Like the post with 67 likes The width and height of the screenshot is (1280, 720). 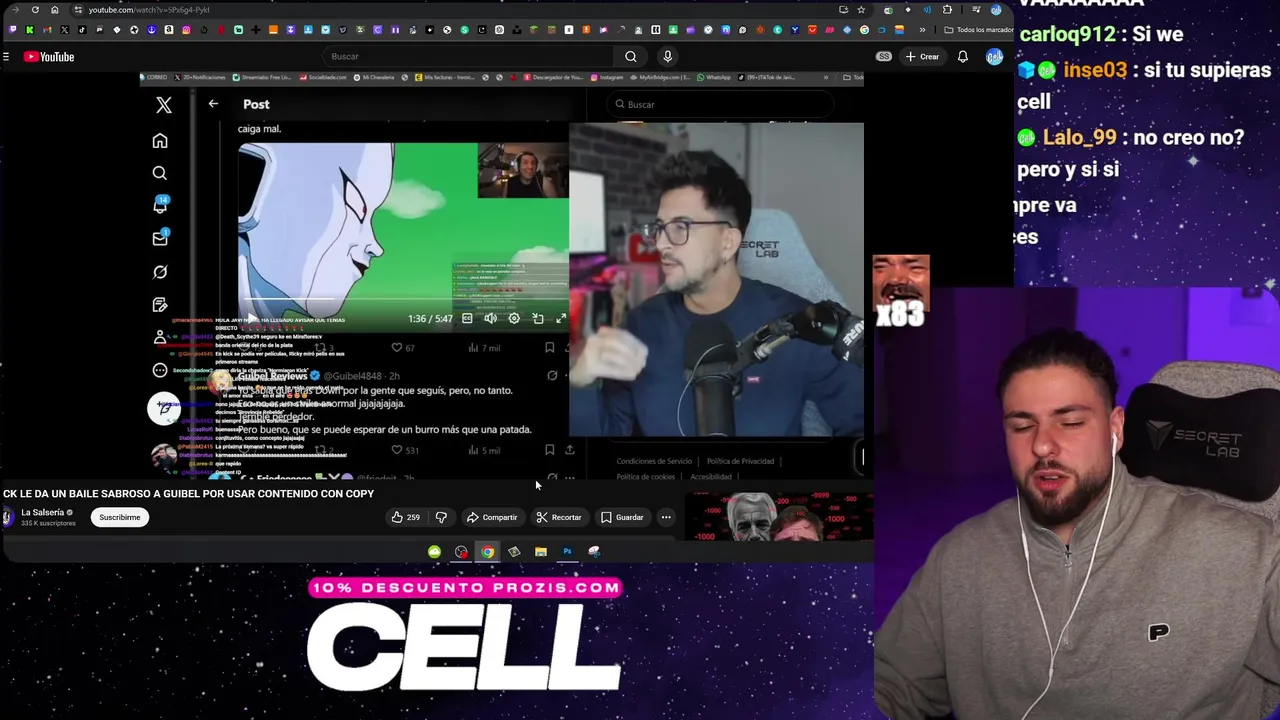(x=402, y=348)
